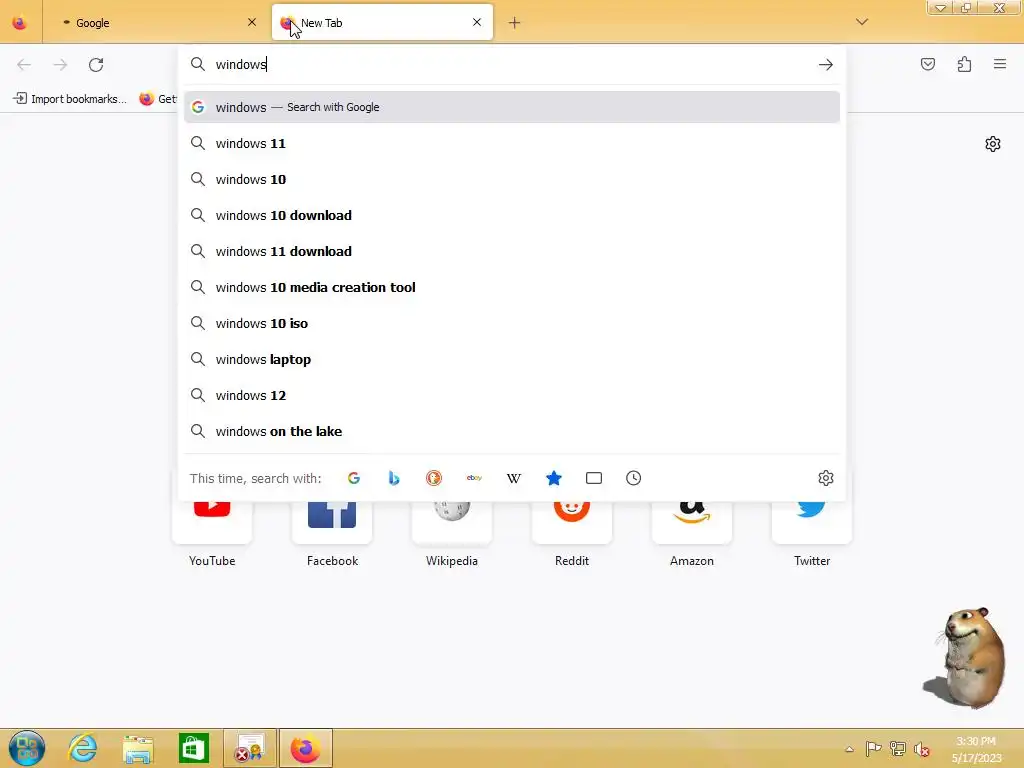
Task: Select the New Tab tab
Action: 382,23
